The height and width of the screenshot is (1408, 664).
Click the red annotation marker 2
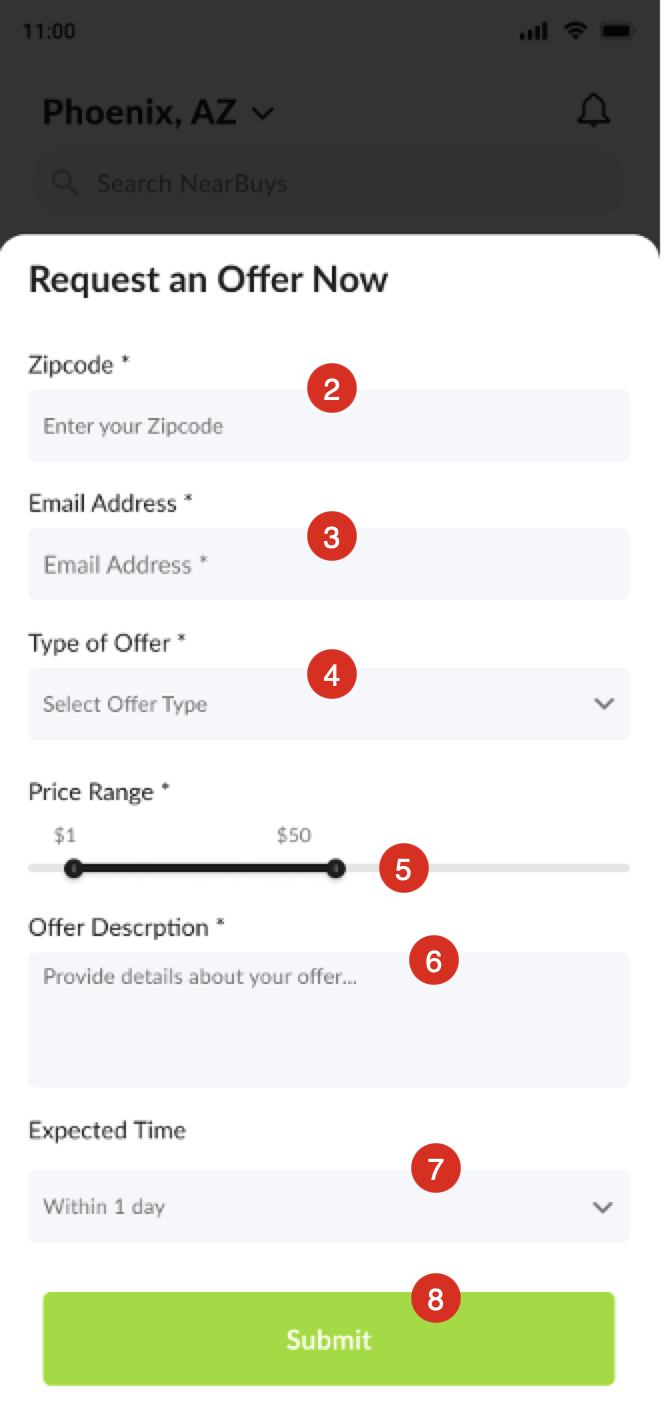point(332,389)
